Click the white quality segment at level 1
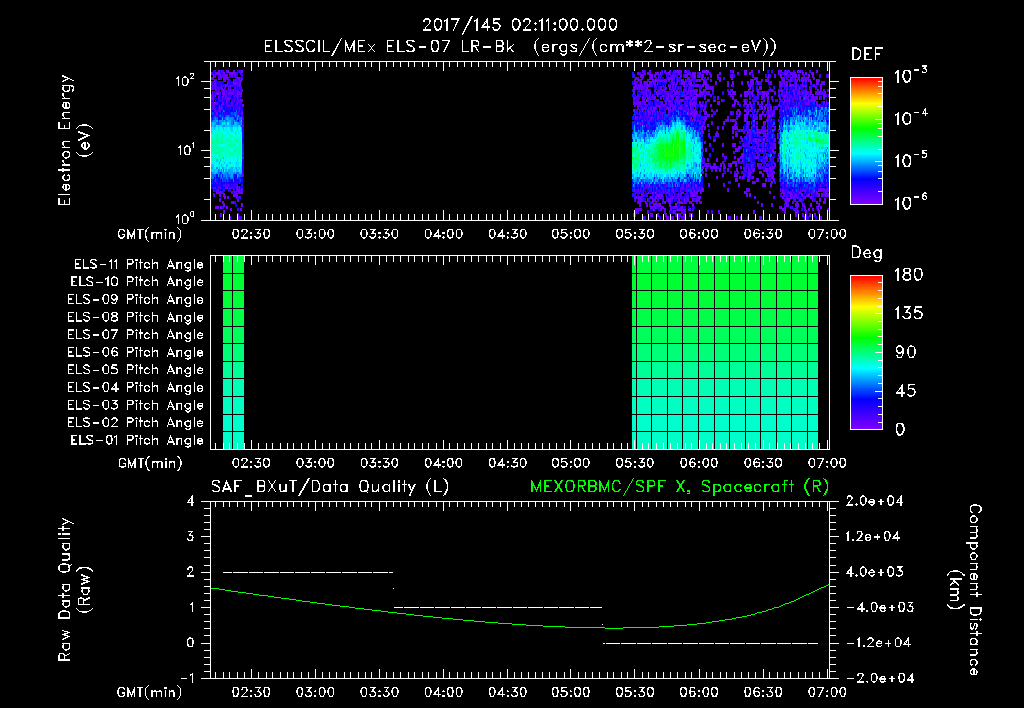Image resolution: width=1024 pixels, height=708 pixels. click(498, 607)
